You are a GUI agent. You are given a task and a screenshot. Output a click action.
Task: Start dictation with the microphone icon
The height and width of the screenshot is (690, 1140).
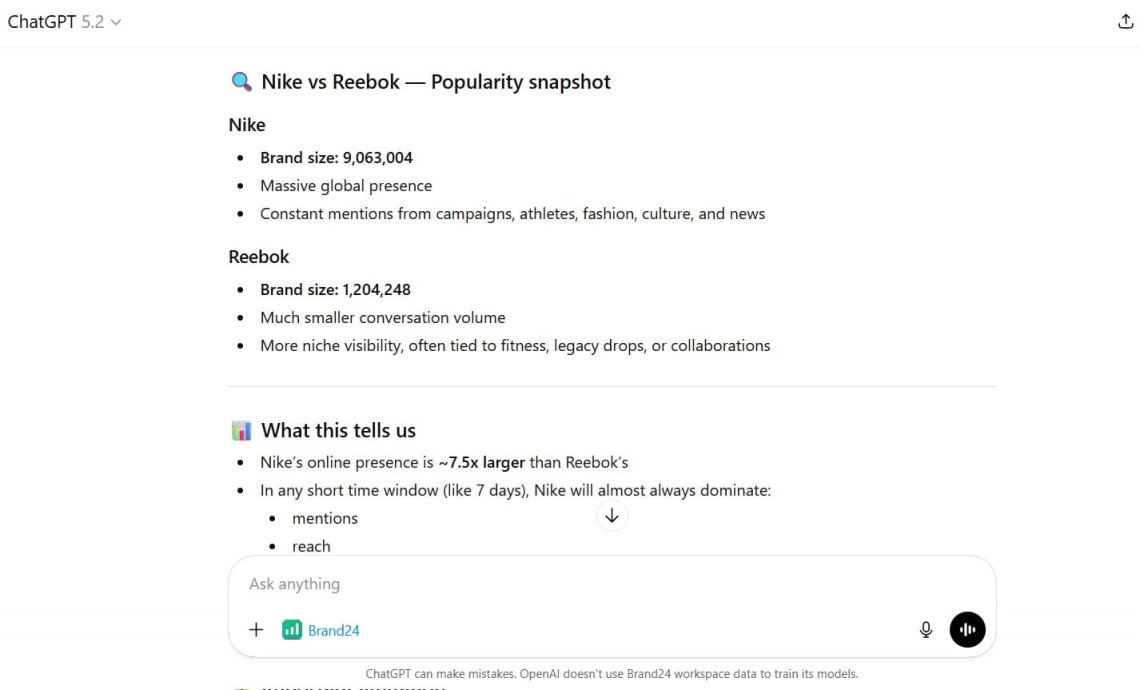(x=926, y=630)
